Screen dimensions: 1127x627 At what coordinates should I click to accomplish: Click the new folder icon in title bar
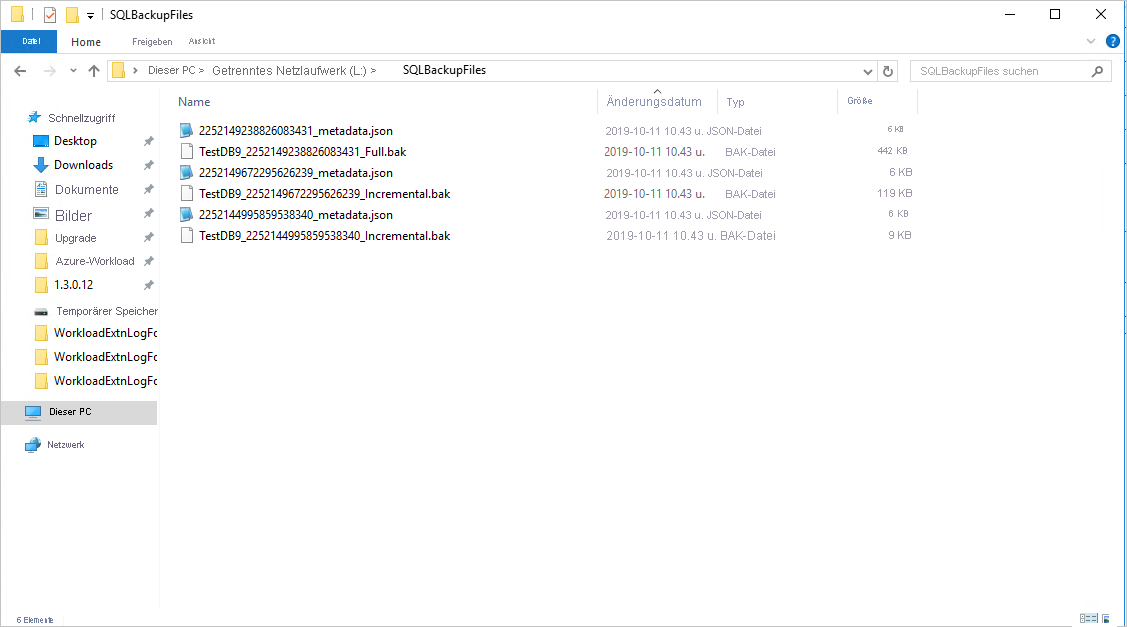click(72, 14)
